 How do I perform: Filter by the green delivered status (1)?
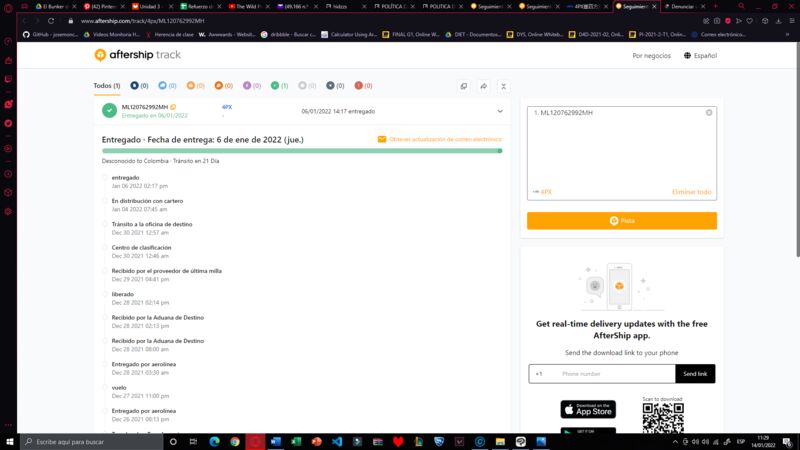279,86
